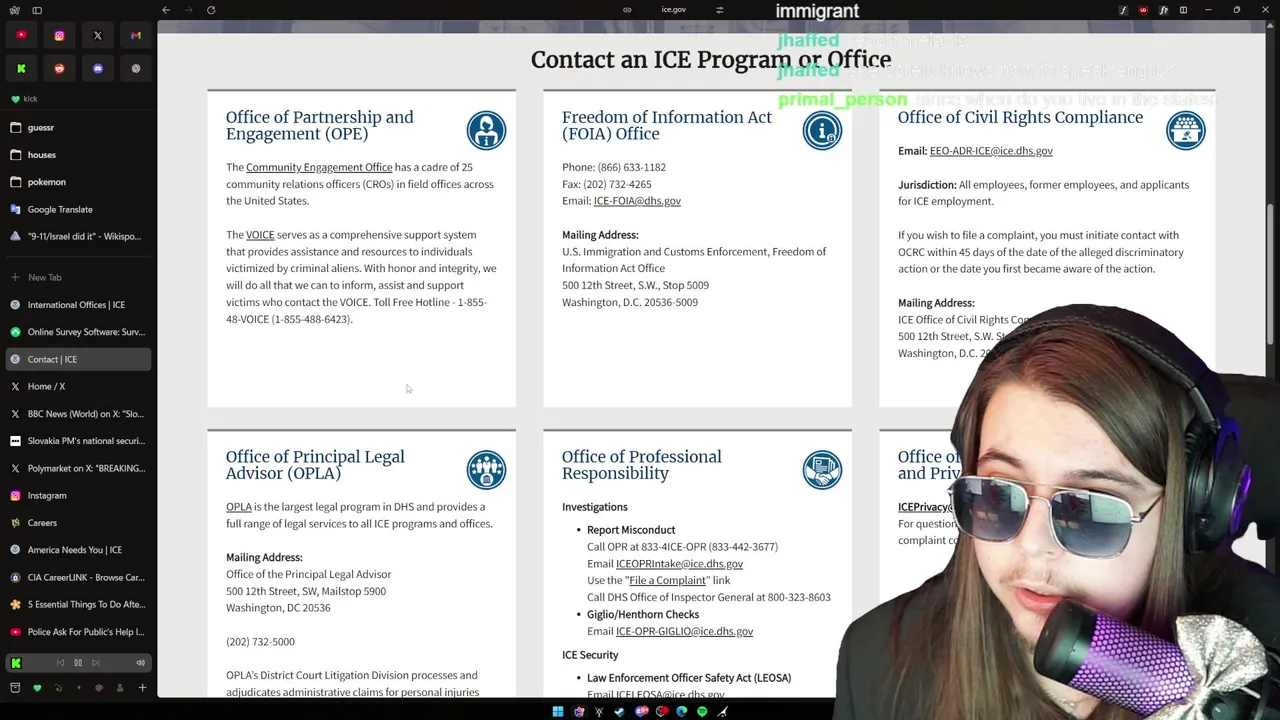
Task: Open a New Tab
Action: [78, 277]
